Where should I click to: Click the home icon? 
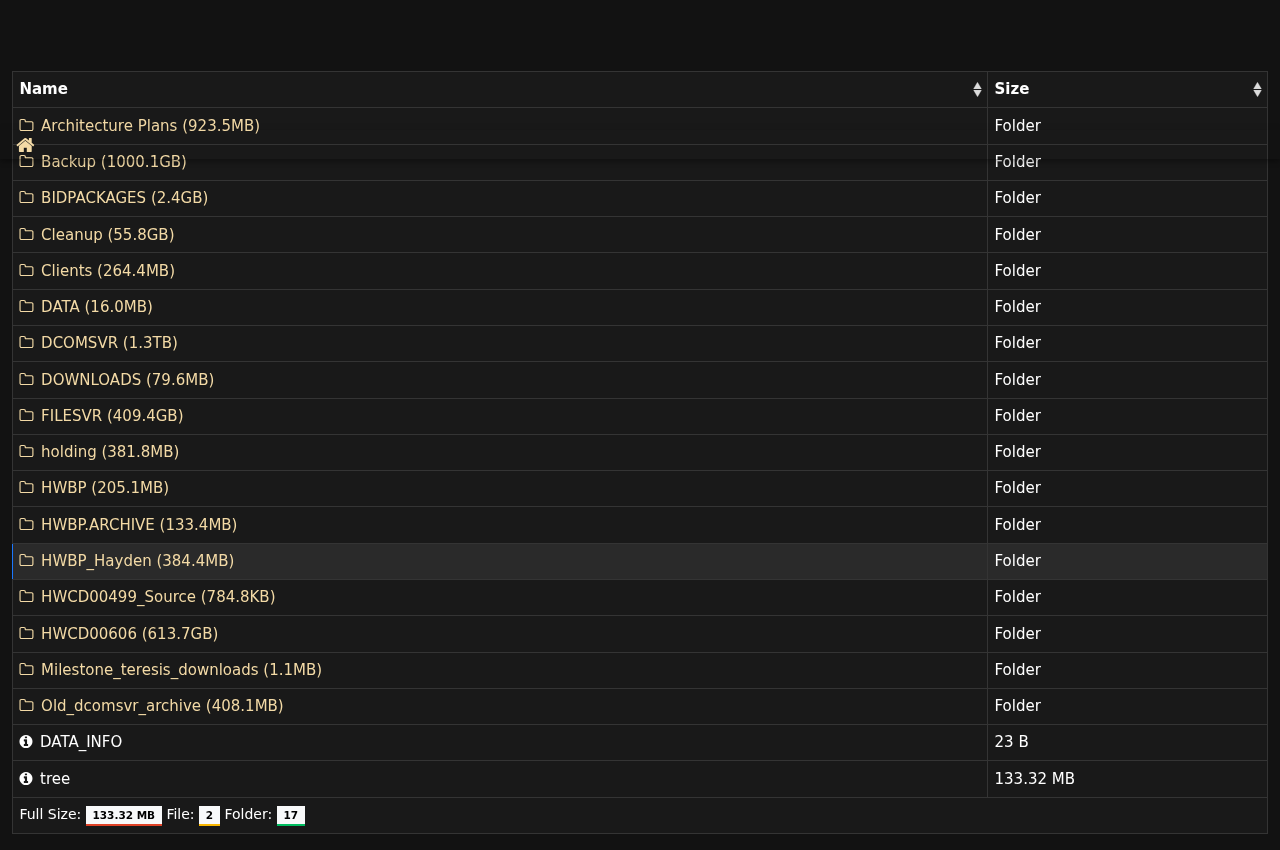point(26,145)
